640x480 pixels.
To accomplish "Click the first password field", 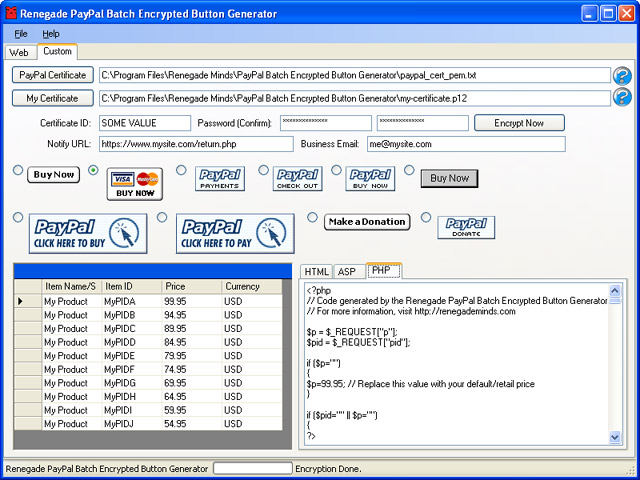I will (x=326, y=123).
